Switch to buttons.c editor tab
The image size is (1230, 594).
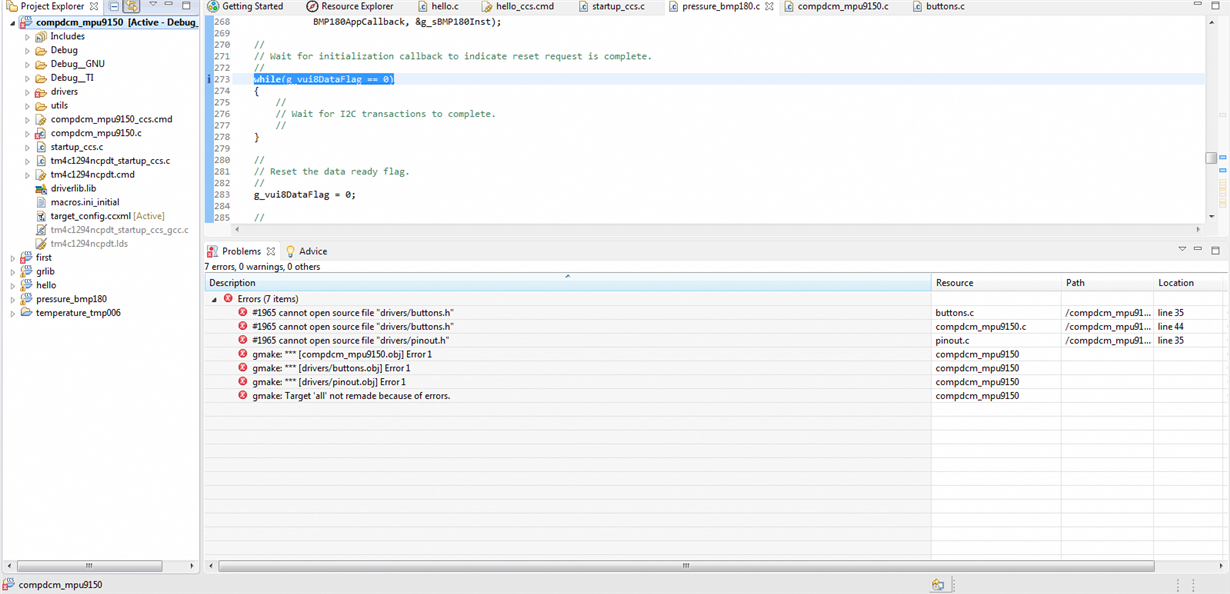point(938,6)
